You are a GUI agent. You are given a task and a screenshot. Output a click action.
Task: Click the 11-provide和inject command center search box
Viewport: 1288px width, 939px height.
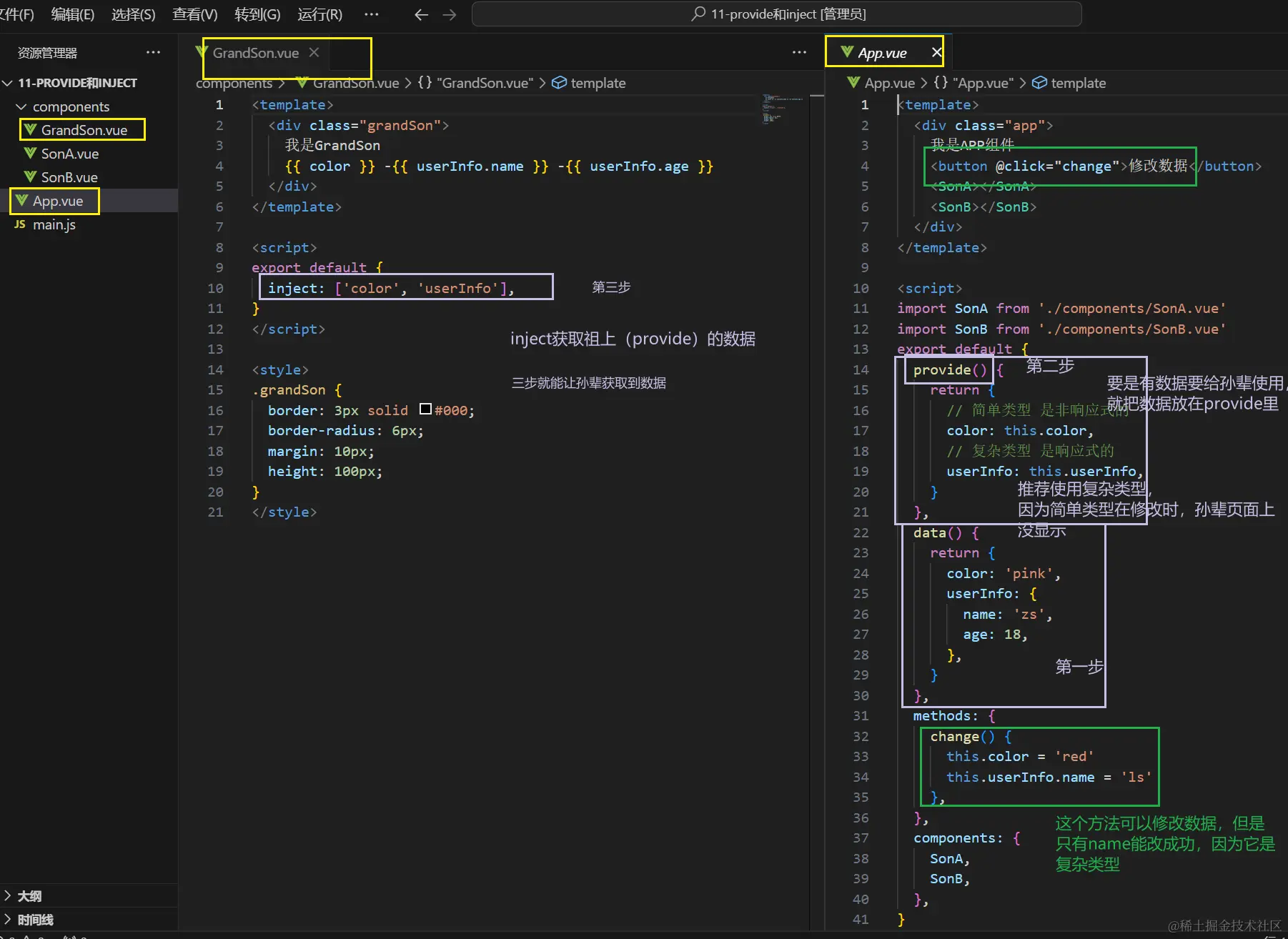777,14
